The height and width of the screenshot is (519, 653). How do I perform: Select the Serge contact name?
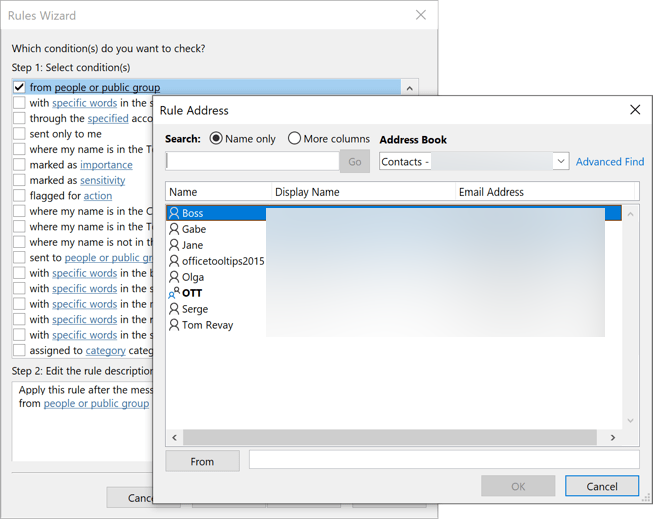pyautogui.click(x=195, y=309)
